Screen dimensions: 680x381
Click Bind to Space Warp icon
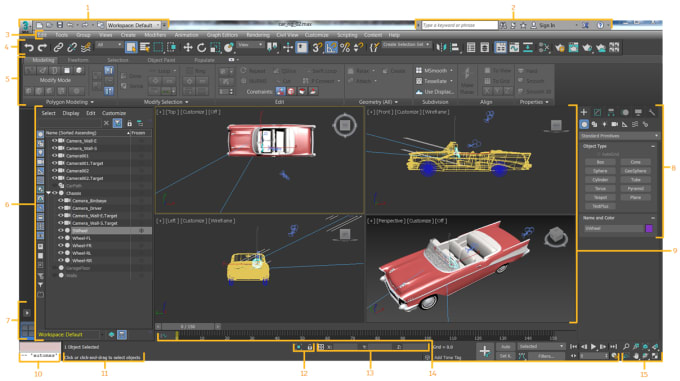[x=86, y=48]
